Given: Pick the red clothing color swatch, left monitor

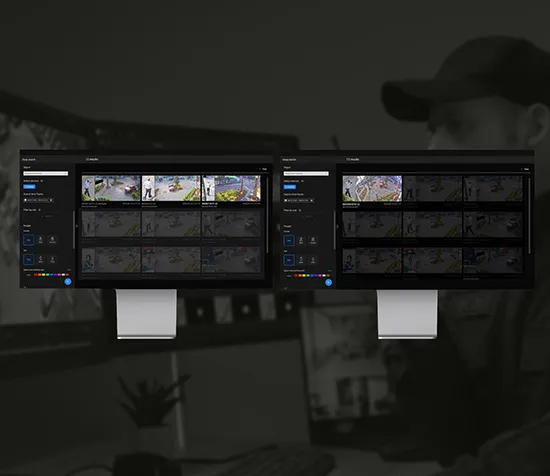Looking at the screenshot, I should [35, 275].
